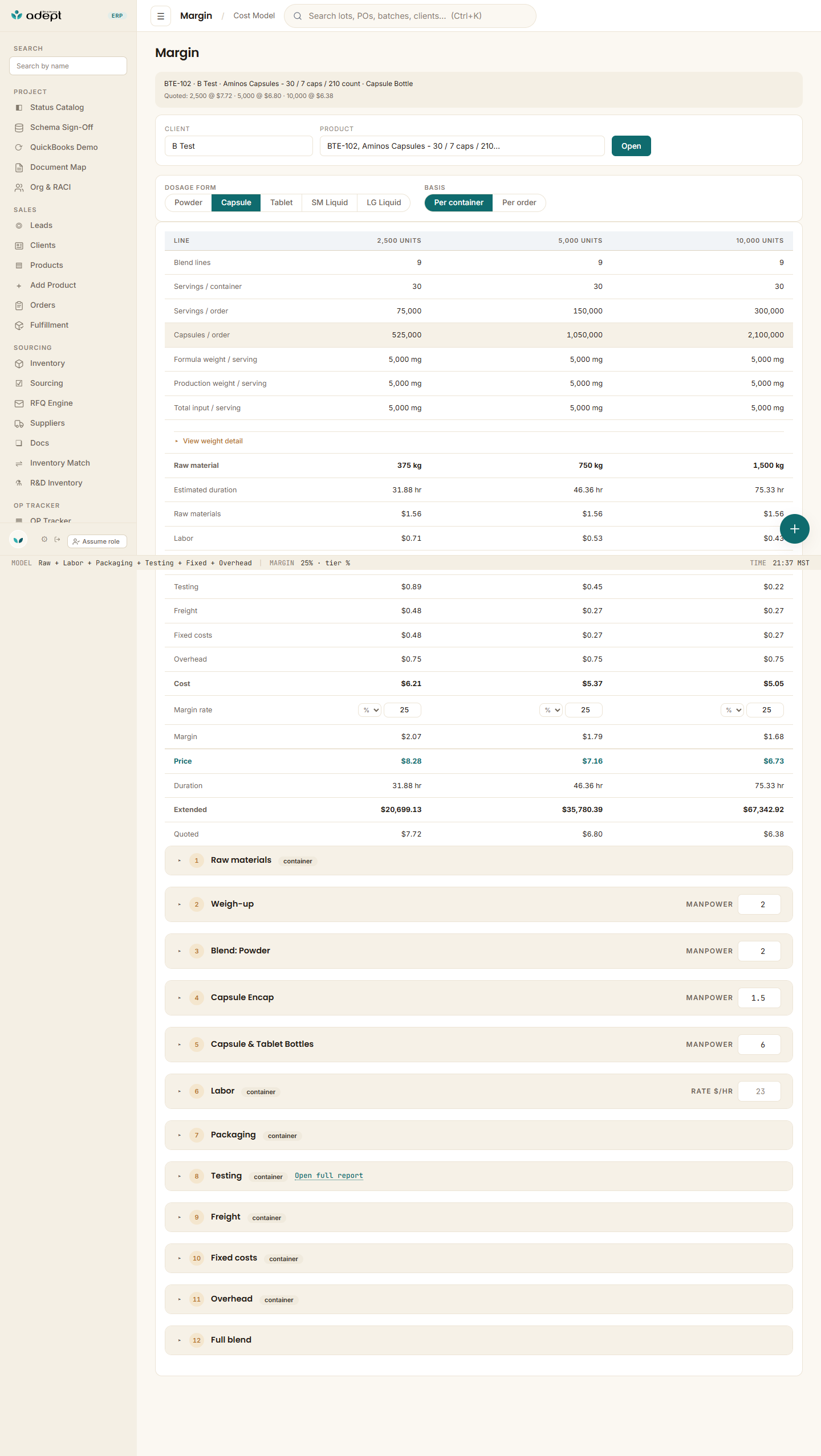The width and height of the screenshot is (821, 1456).
Task: Open the full testing report link
Action: coord(329,1176)
